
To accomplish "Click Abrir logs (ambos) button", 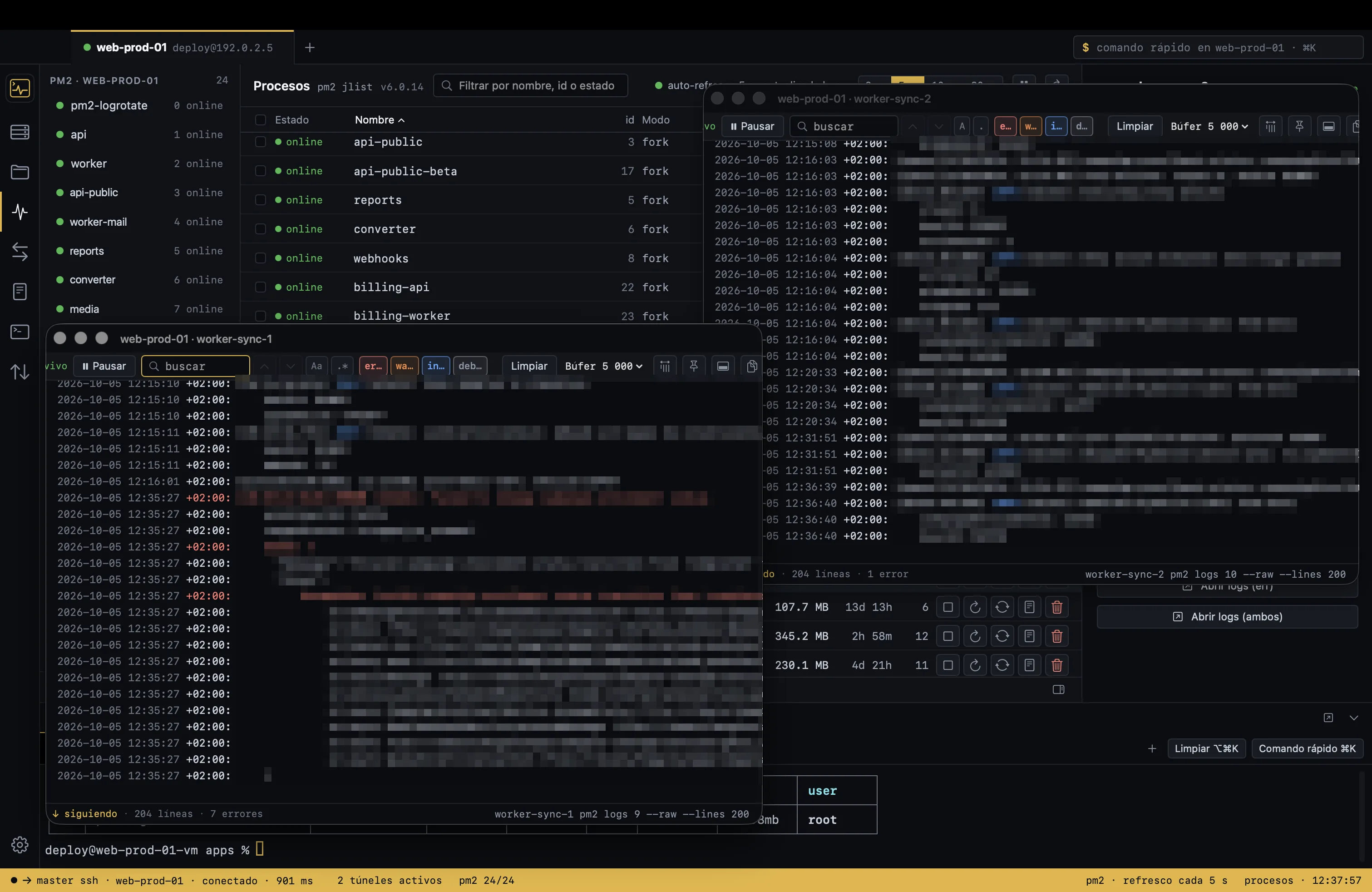I will point(1227,616).
